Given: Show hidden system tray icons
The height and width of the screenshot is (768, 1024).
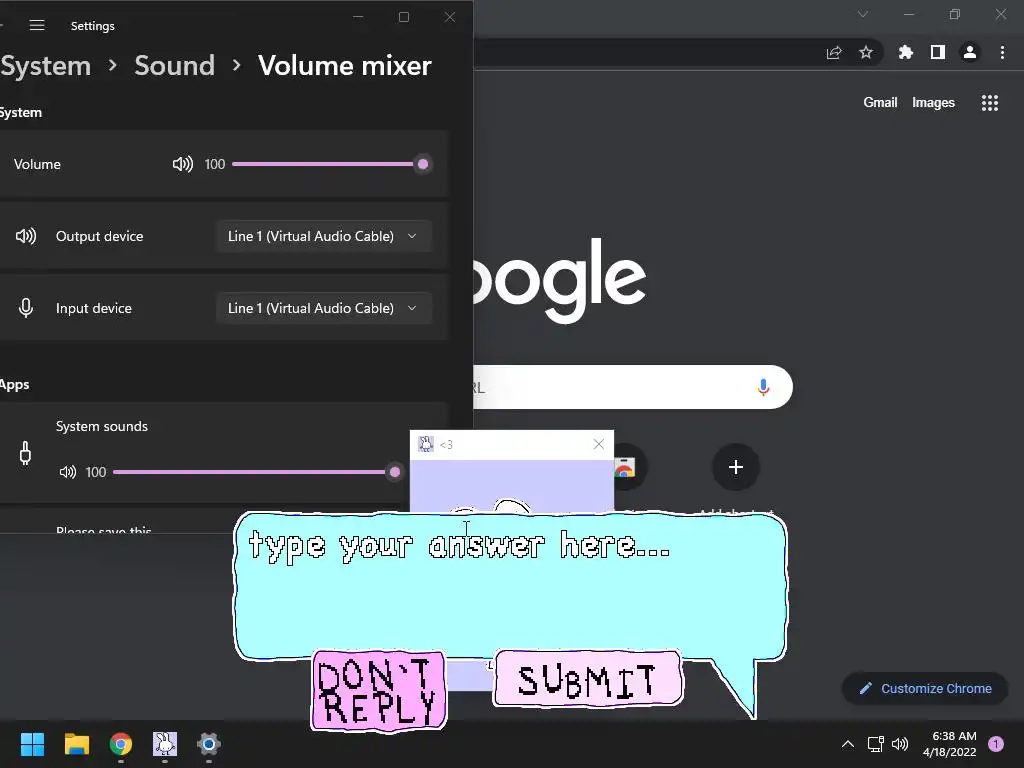Looking at the screenshot, I should pyautogui.click(x=848, y=744).
